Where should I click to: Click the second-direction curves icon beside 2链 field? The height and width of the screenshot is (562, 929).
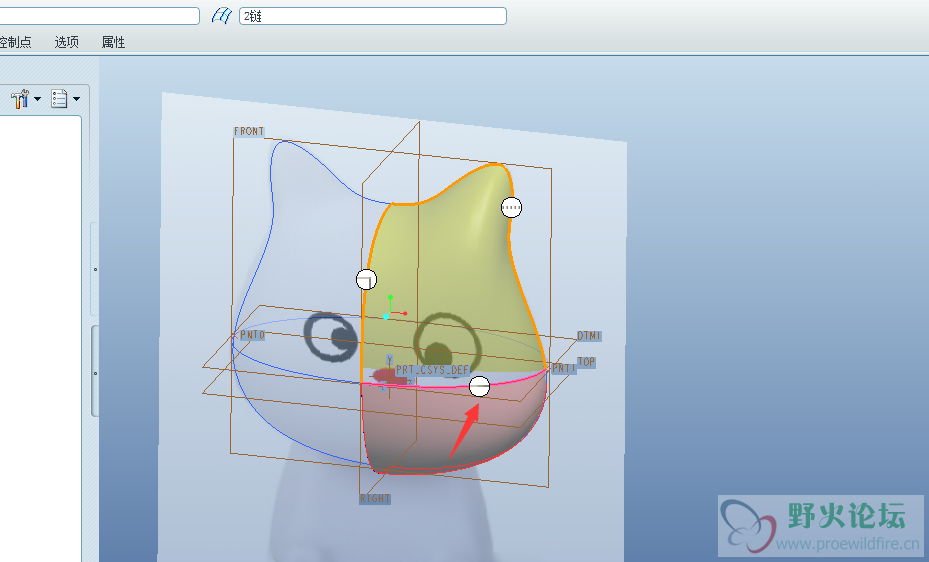pyautogui.click(x=221, y=16)
